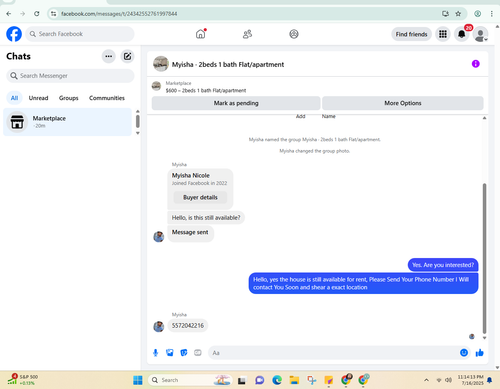Go back in browser
Screen dimensions: 500x389
[9, 14]
